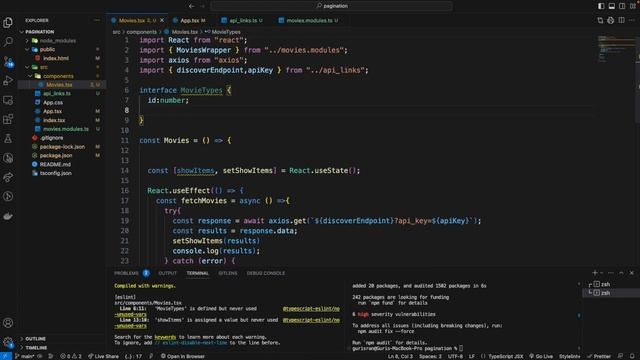Open the OUTPUT panel tab
The width and height of the screenshot is (640, 360).
(167, 273)
